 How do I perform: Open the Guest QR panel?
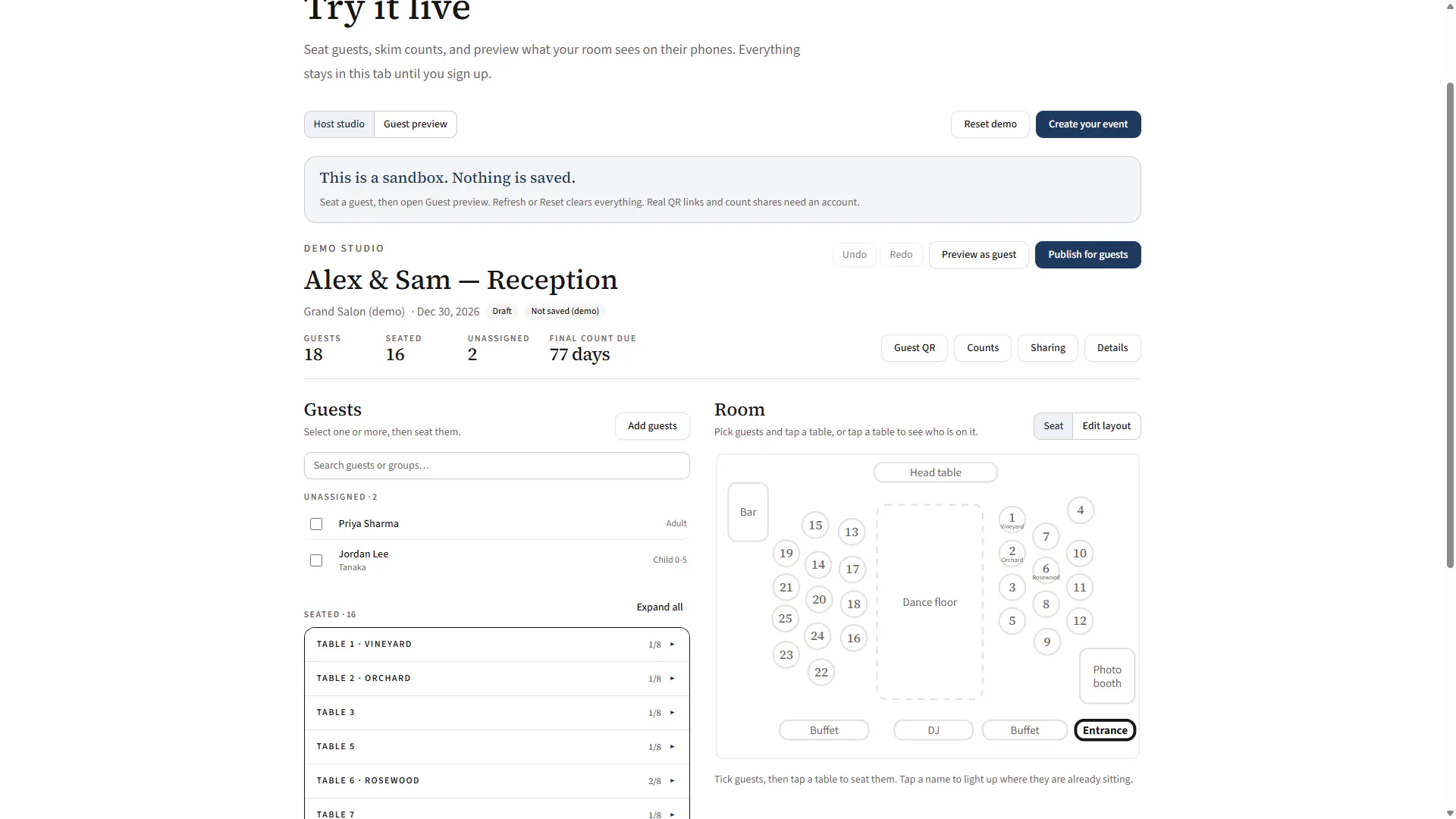click(915, 348)
